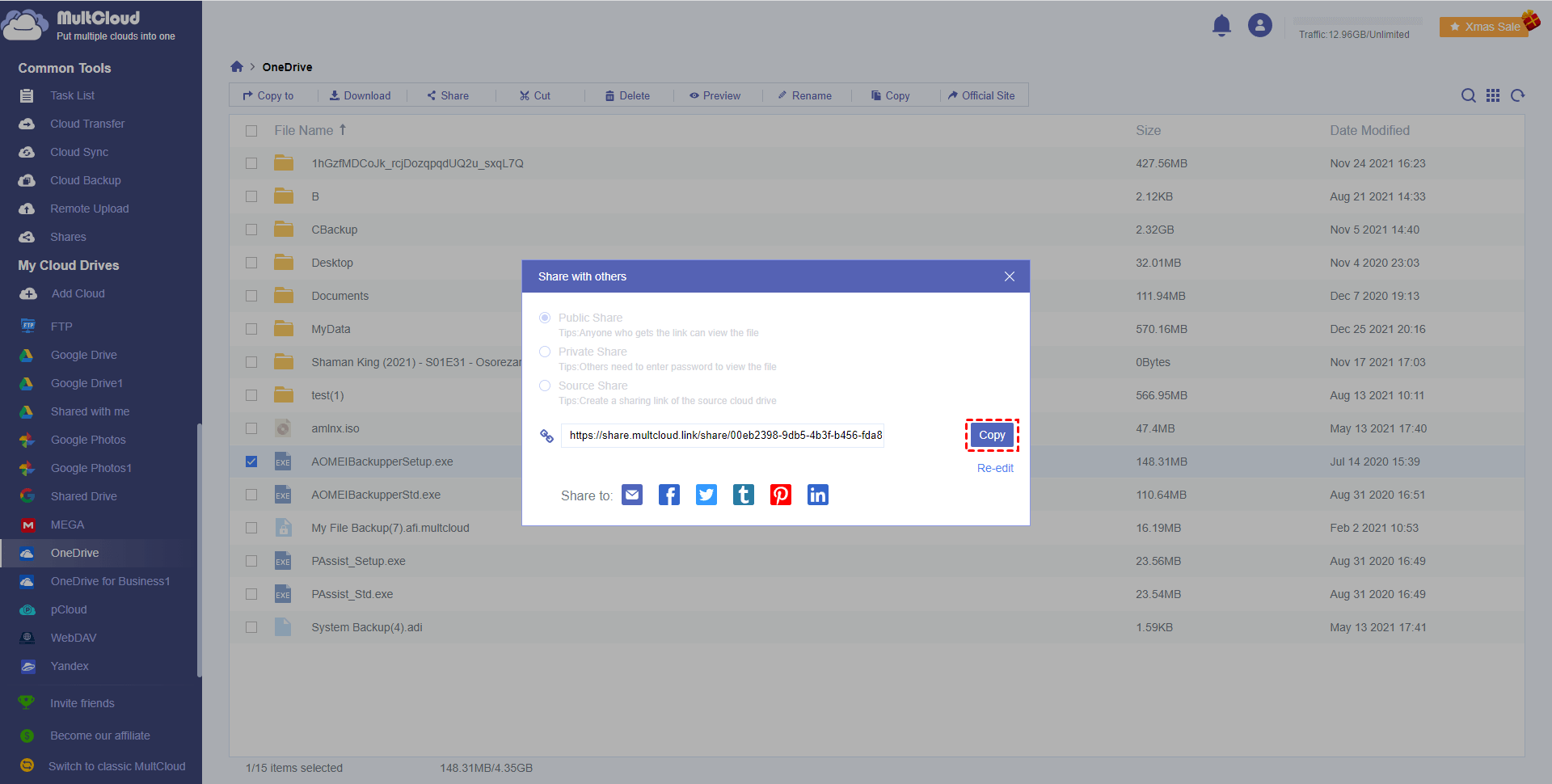Open Google Drive in sidebar
1552x784 pixels.
pyautogui.click(x=83, y=355)
